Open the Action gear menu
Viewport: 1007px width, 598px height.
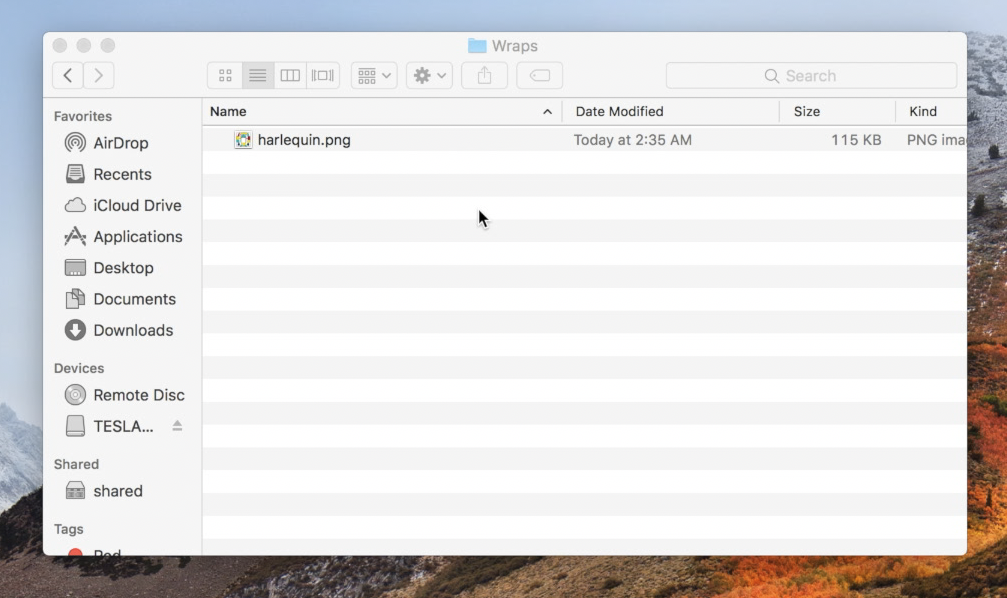tap(430, 76)
